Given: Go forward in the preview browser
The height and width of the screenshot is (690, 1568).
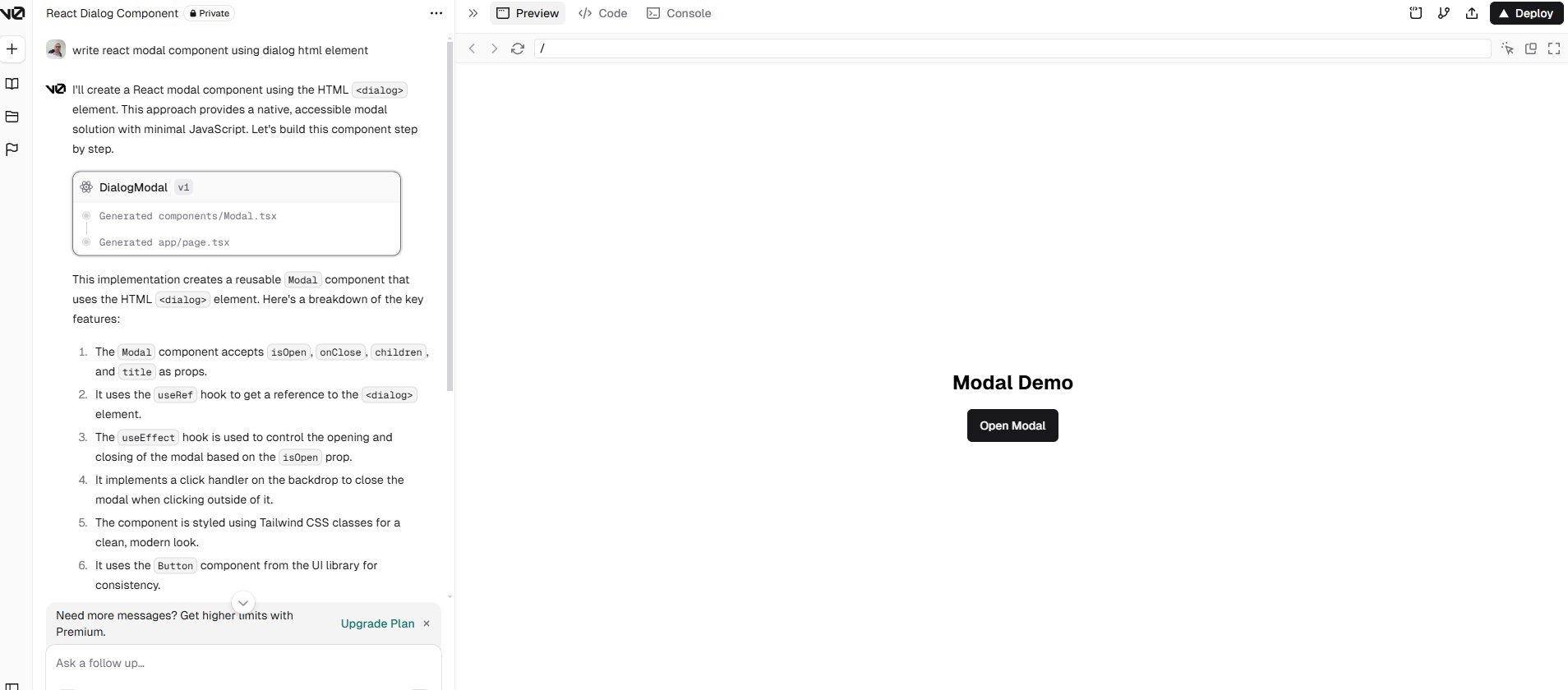Looking at the screenshot, I should coord(494,48).
